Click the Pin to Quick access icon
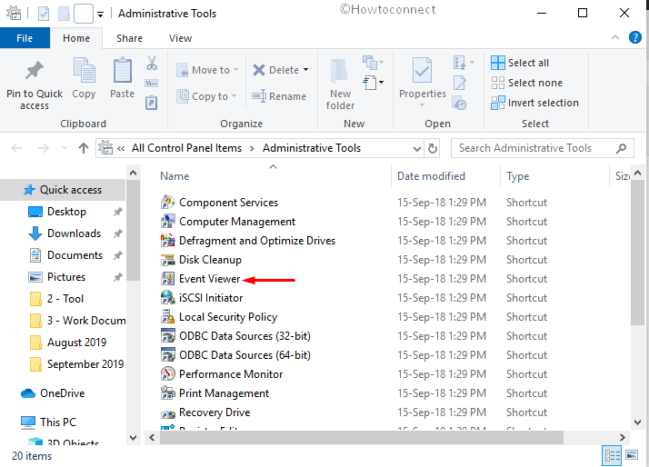 [x=34, y=70]
